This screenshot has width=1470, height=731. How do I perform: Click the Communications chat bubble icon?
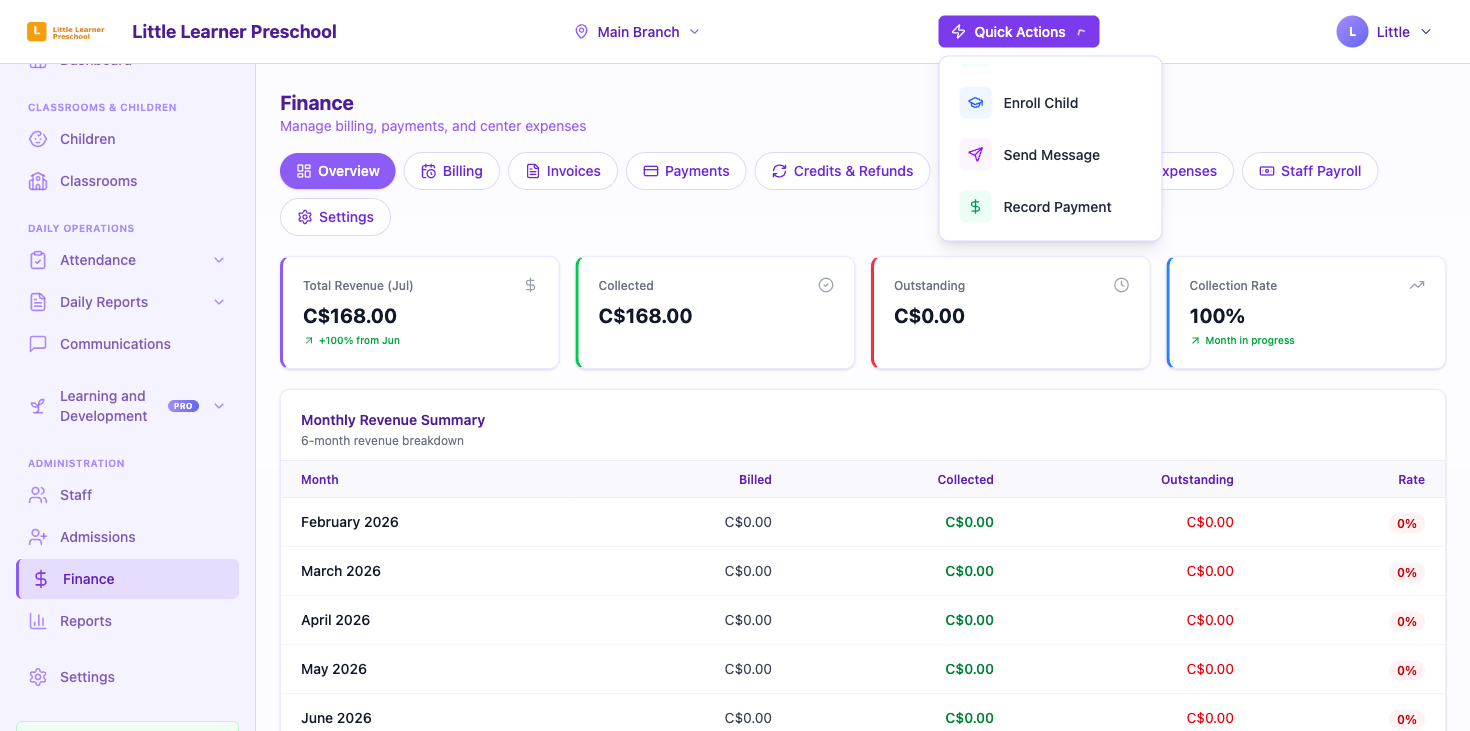tap(38, 344)
